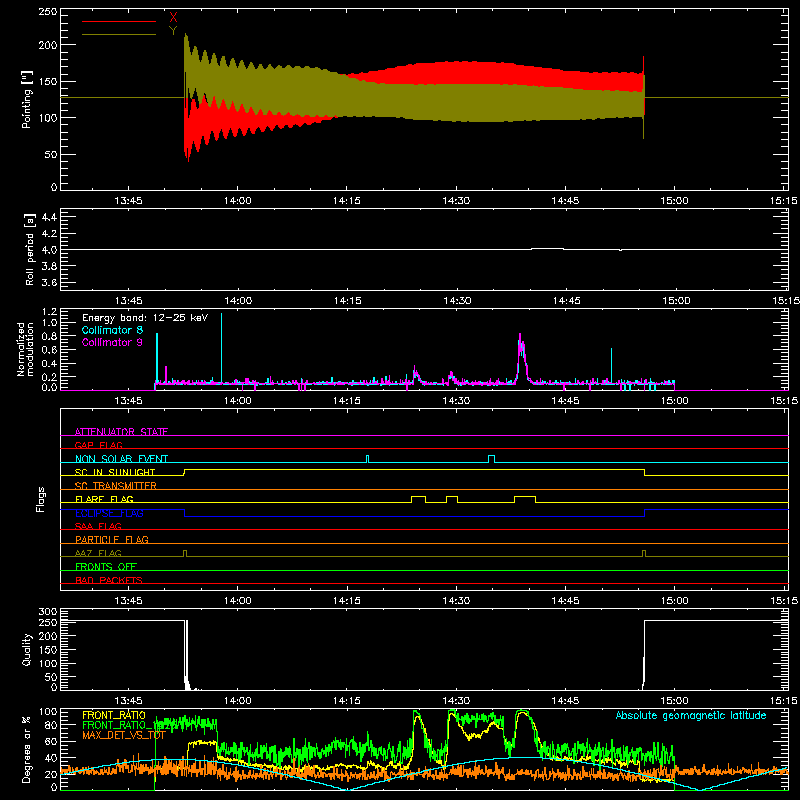
Task: Click the 'Roll period [s]' axis title
Action: (29, 249)
